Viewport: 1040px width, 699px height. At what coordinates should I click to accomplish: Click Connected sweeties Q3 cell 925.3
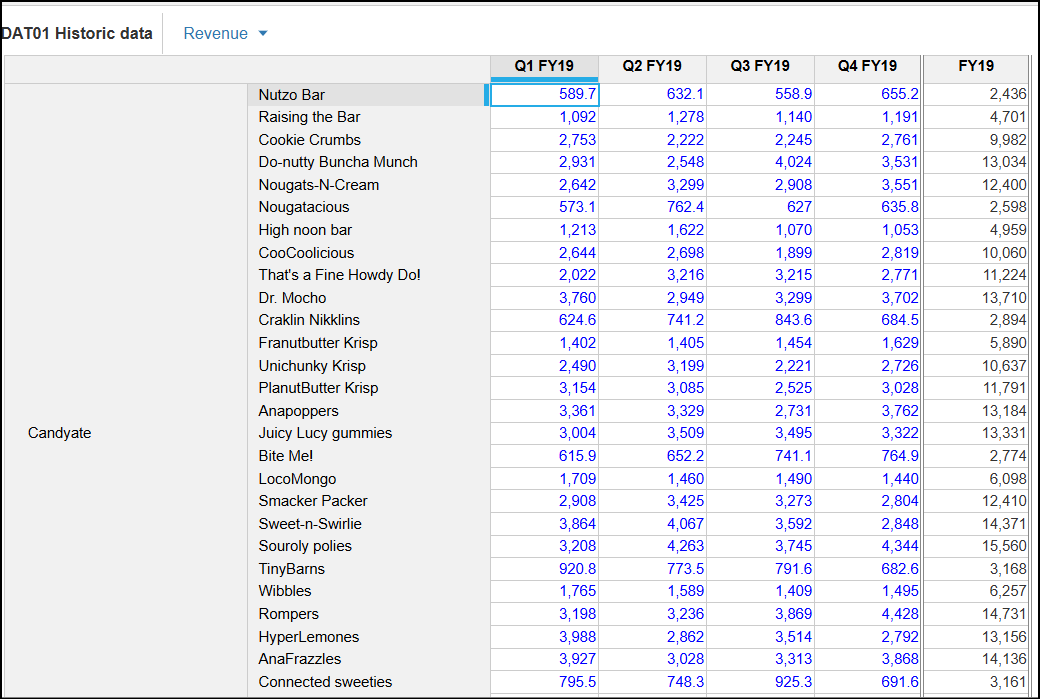pyautogui.click(x=760, y=681)
